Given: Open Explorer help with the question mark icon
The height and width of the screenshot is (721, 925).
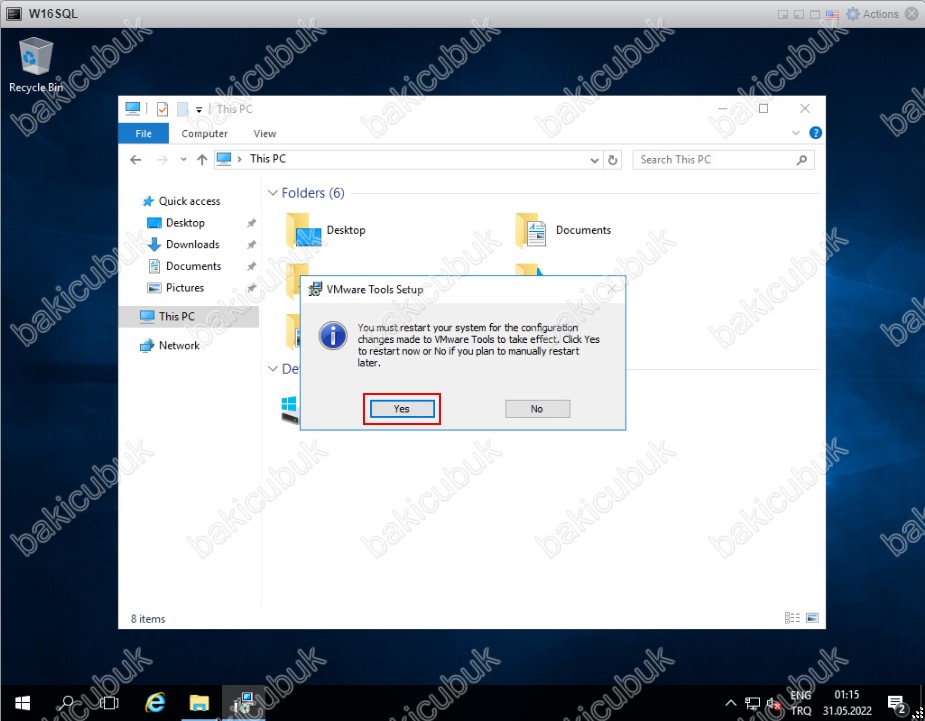Looking at the screenshot, I should click(815, 133).
